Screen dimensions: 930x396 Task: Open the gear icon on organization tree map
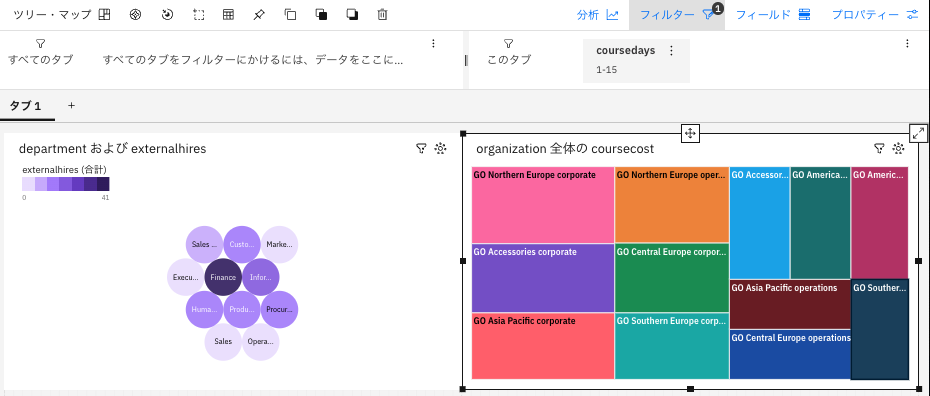(899, 148)
